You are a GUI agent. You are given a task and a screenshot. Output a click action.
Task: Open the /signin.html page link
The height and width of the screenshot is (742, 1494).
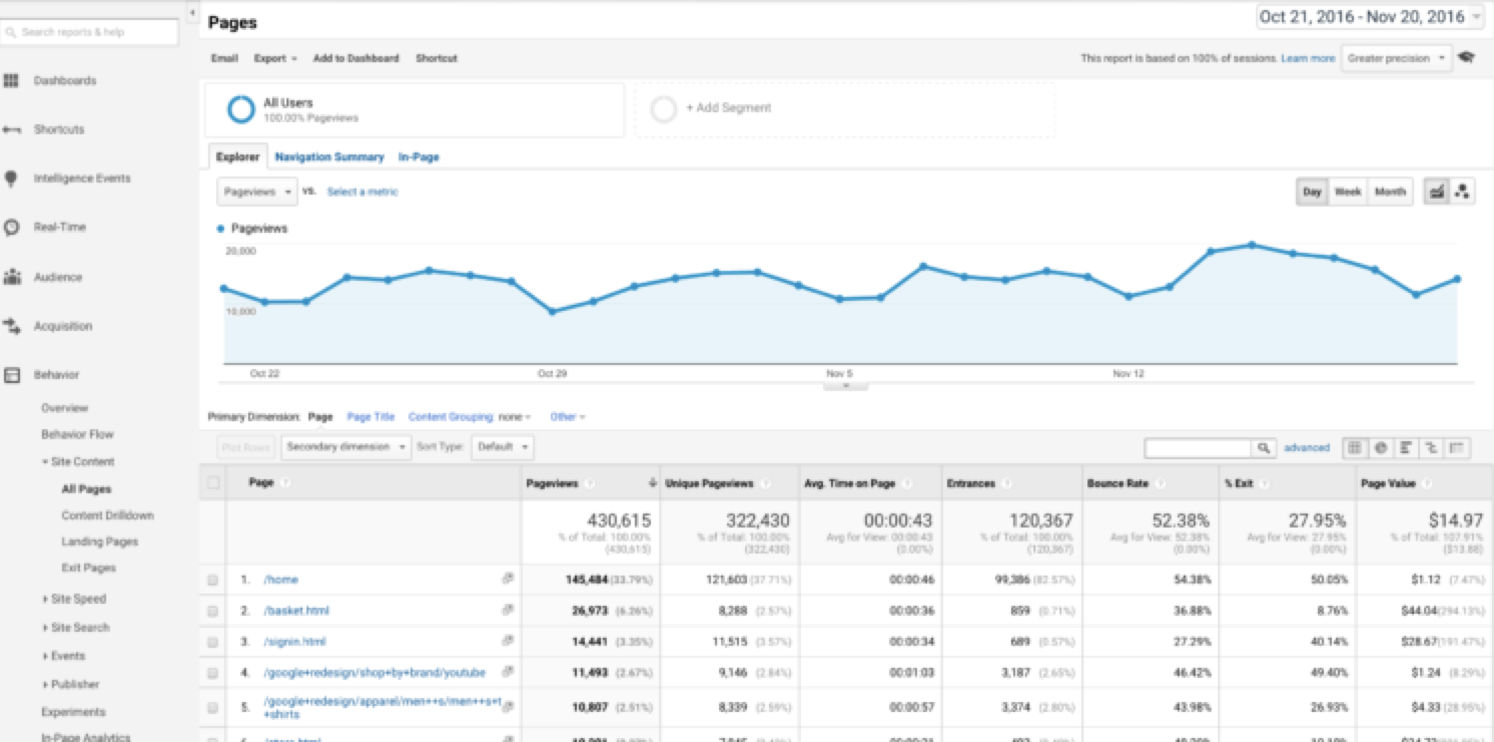(295, 642)
